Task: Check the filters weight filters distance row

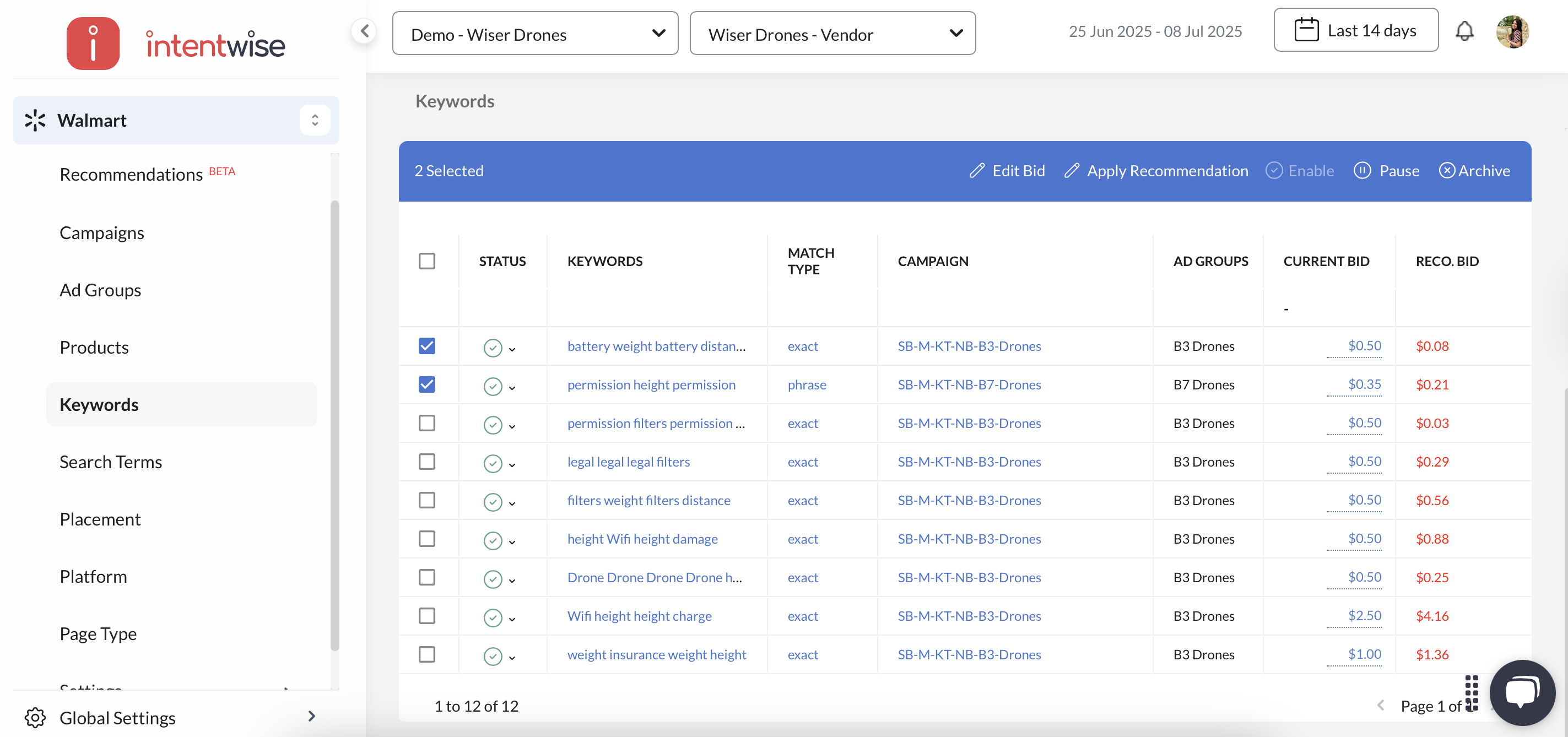Action: pyautogui.click(x=426, y=500)
